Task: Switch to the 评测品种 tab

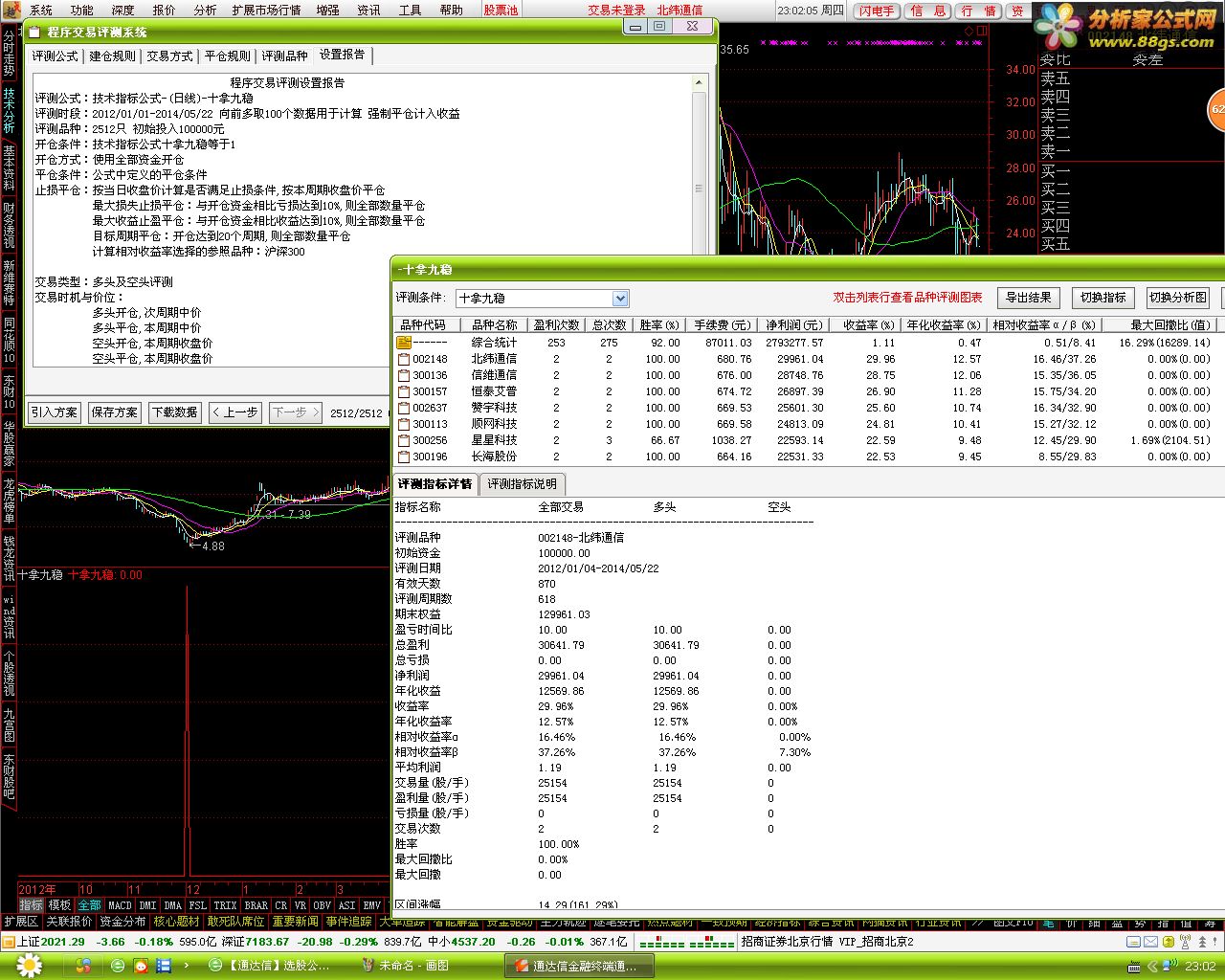Action: 284,56
